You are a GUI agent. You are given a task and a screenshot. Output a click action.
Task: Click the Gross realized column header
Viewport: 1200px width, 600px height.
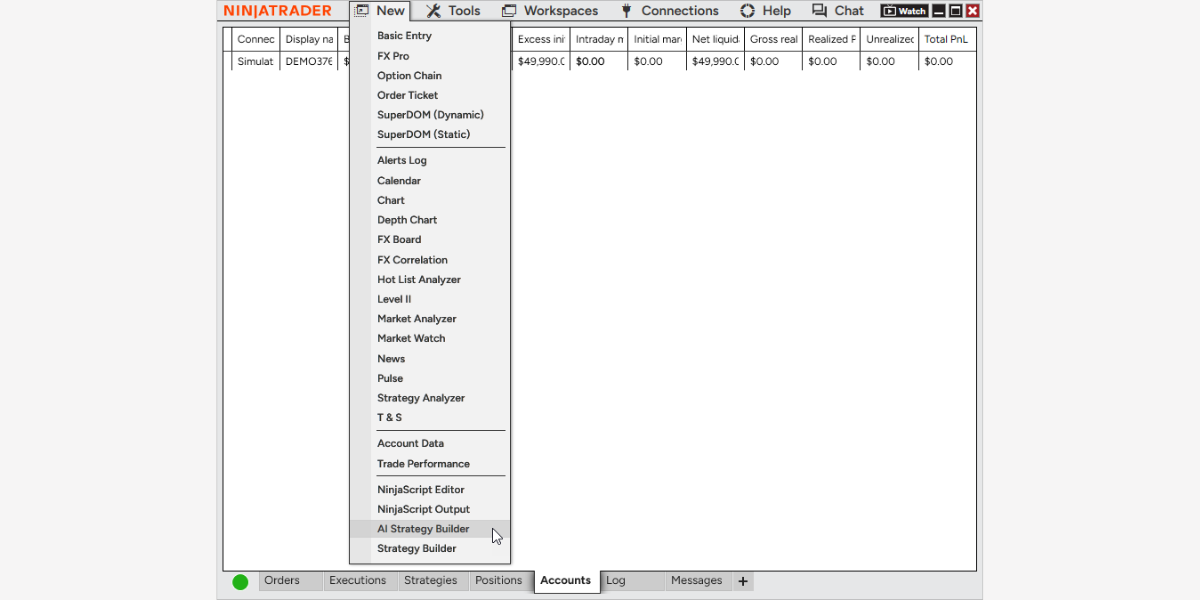coord(773,39)
